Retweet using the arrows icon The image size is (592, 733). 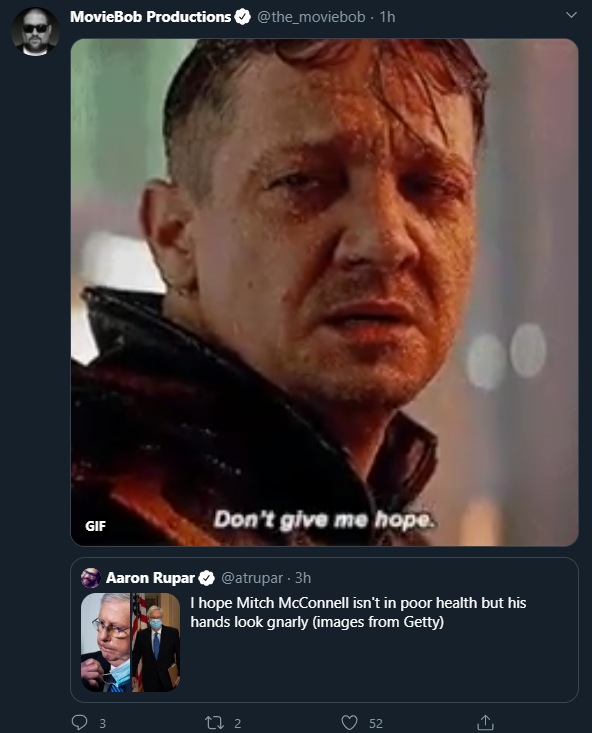tap(215, 723)
